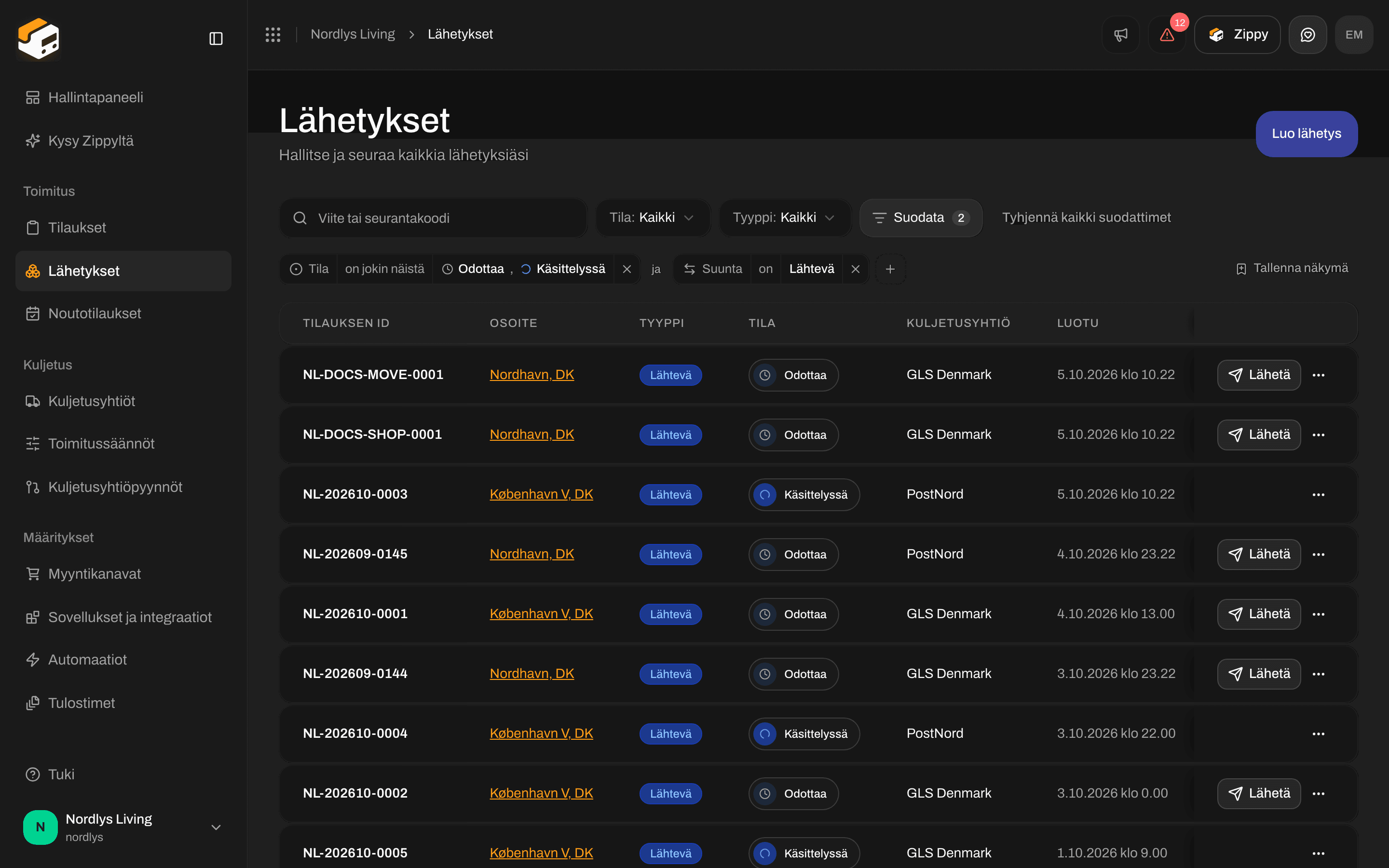Click Lähetä for NL-202610-0002
Viewport: 1389px width, 868px height.
pos(1259,793)
